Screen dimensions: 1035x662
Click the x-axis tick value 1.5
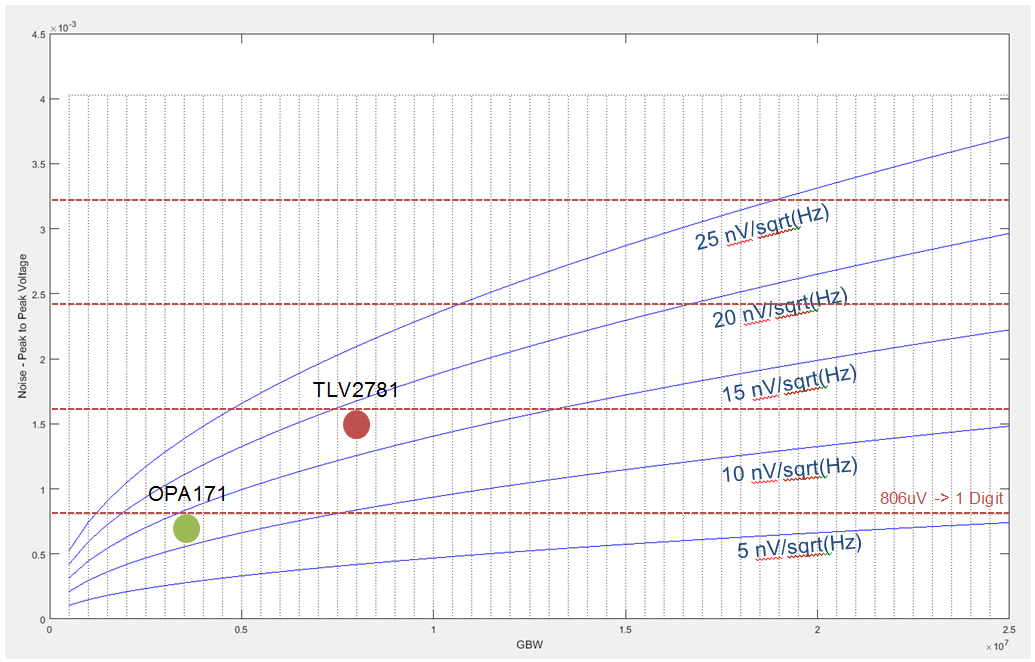(x=626, y=630)
